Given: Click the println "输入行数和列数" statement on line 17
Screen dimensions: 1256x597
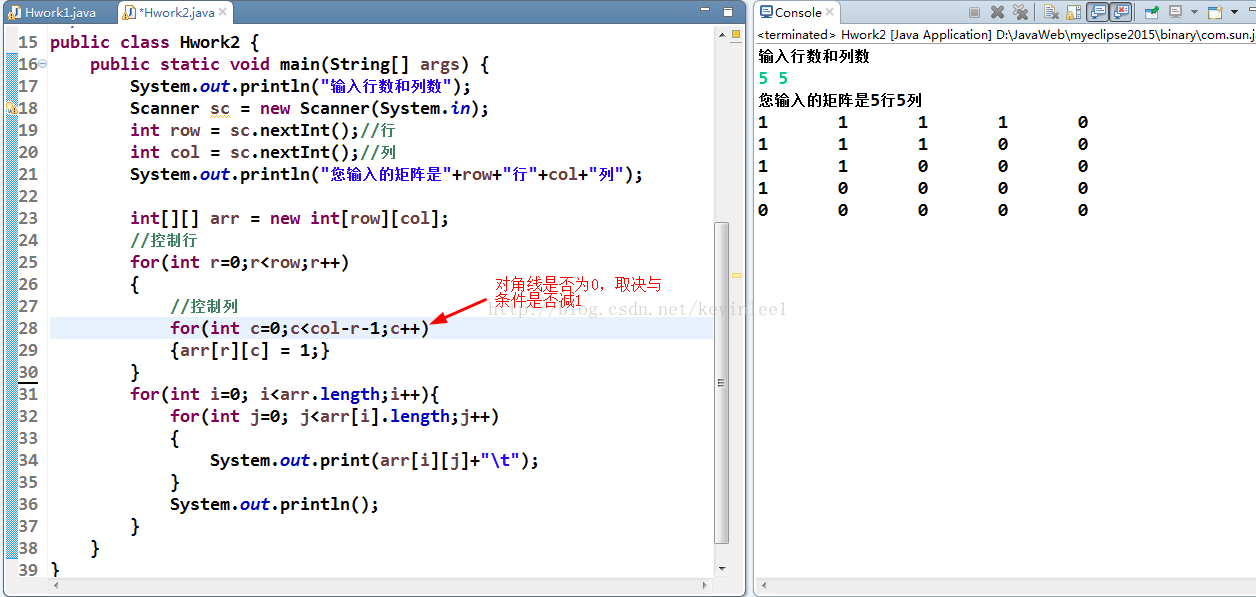Looking at the screenshot, I should pos(300,86).
